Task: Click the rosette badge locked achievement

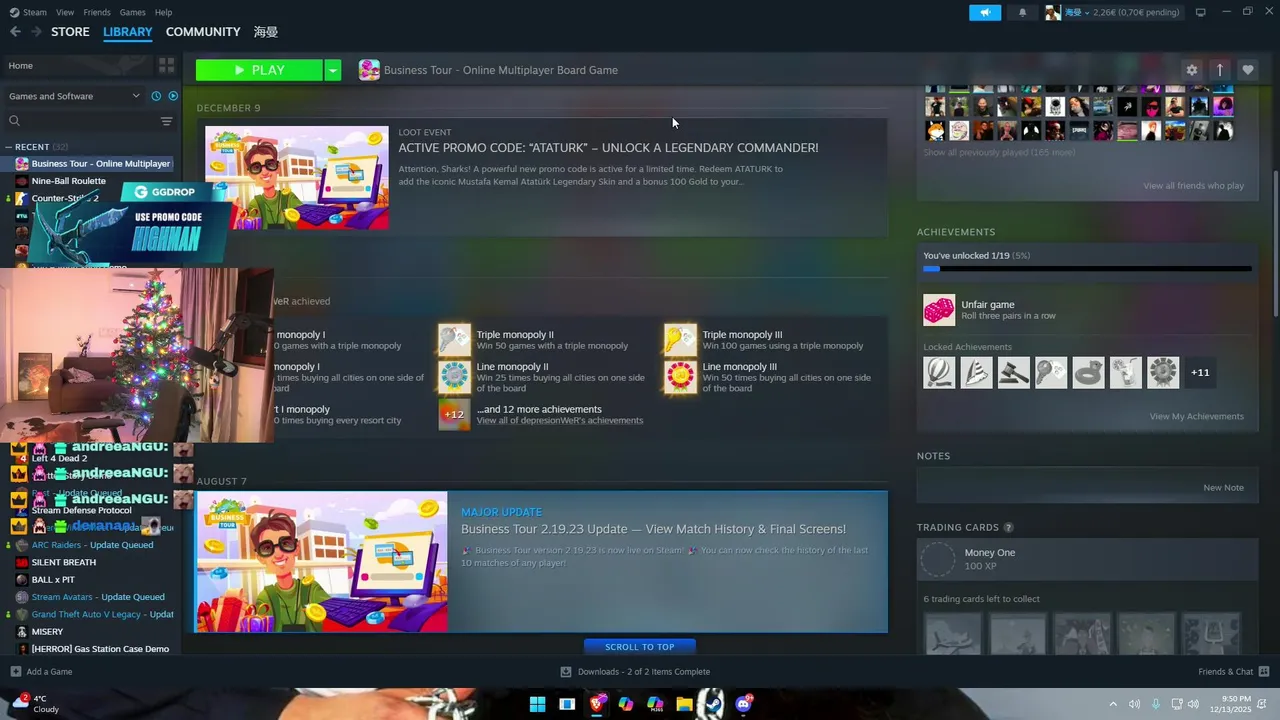Action: [x=1163, y=373]
